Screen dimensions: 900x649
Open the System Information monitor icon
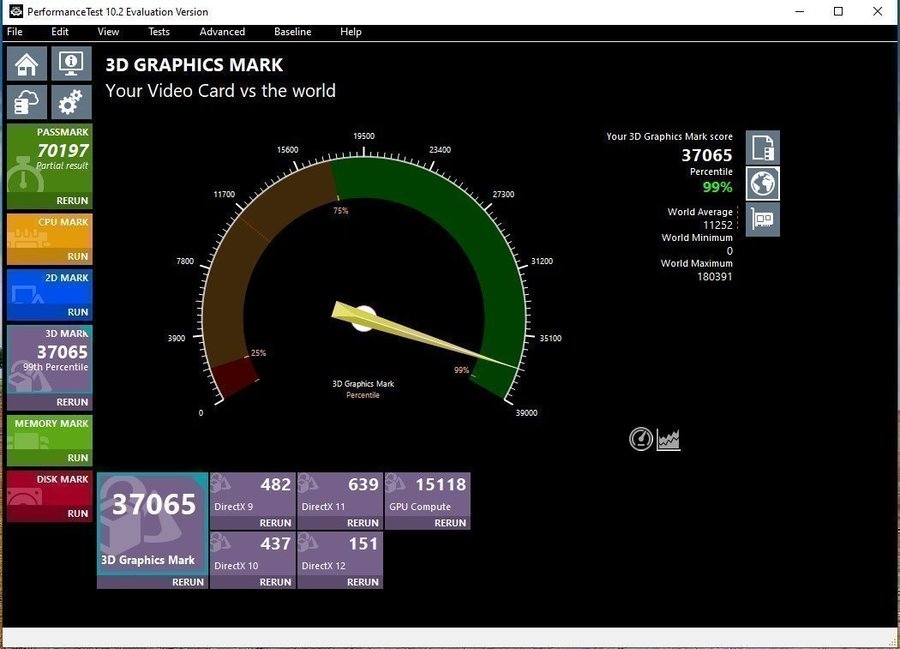tap(70, 64)
